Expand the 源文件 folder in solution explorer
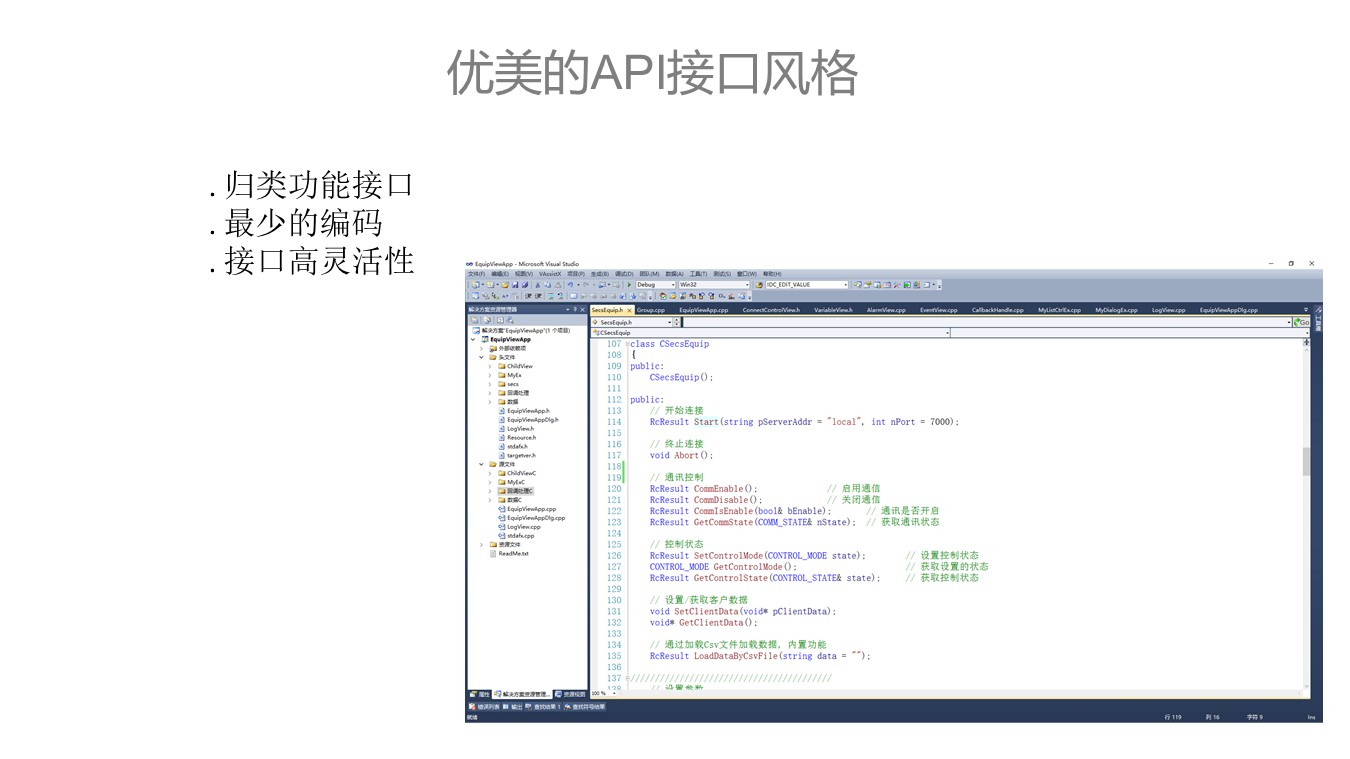Screen dimensions: 1350x759 [482, 464]
